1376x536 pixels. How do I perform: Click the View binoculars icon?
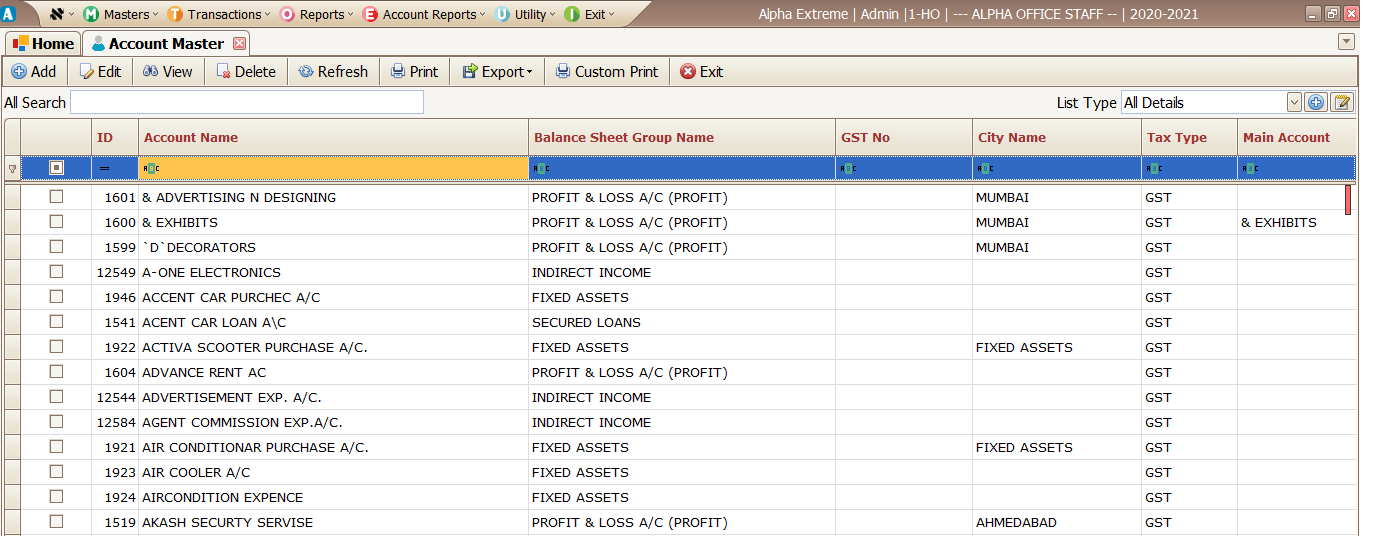(x=151, y=72)
